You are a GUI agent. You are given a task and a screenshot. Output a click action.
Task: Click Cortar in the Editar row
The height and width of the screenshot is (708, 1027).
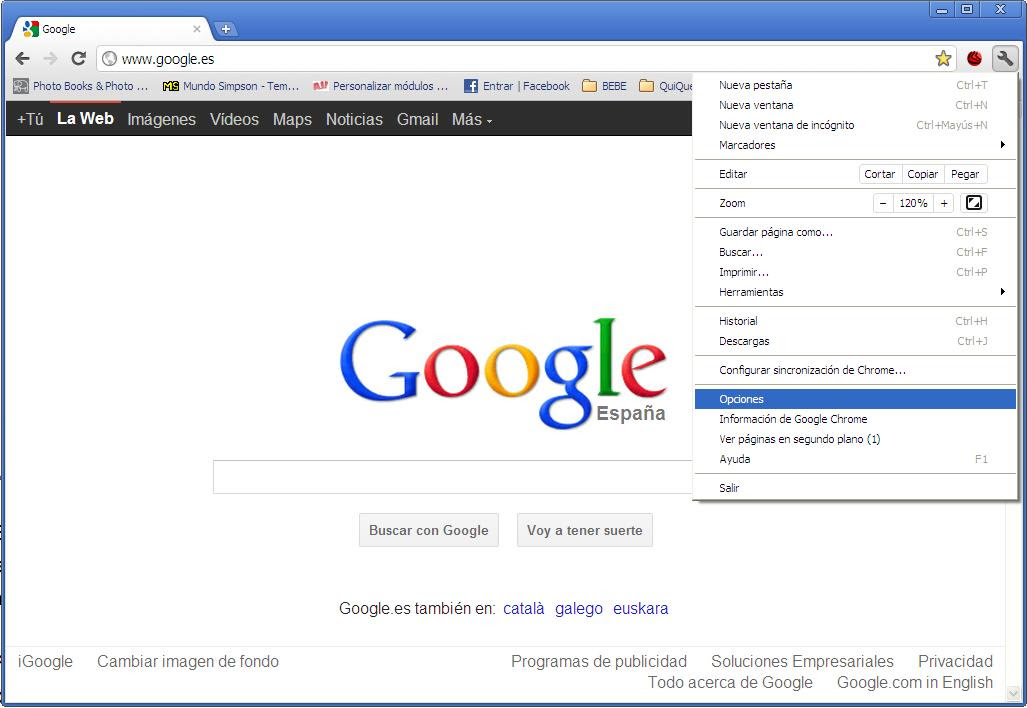tap(880, 174)
